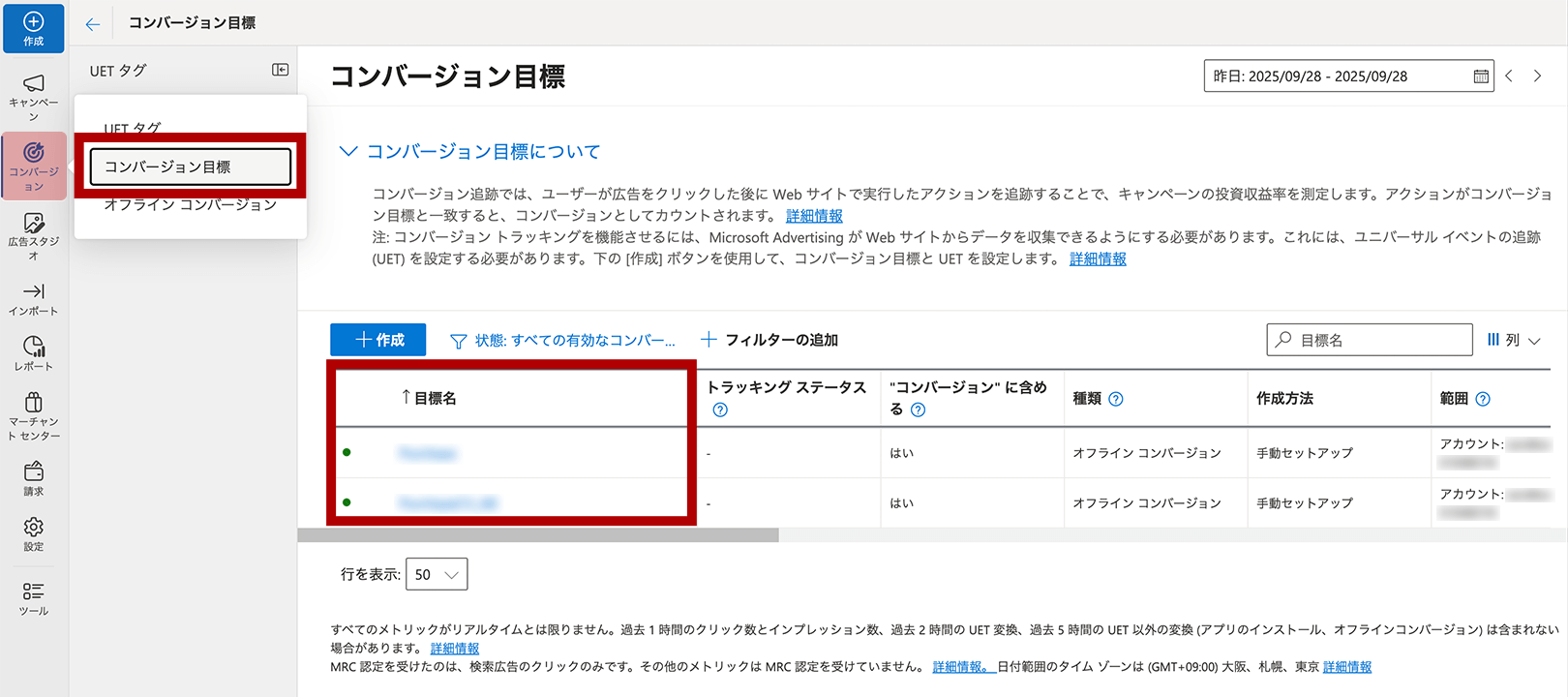Collapse the コンバージョン目標について section
This screenshot has width=1568, height=697.
click(348, 152)
